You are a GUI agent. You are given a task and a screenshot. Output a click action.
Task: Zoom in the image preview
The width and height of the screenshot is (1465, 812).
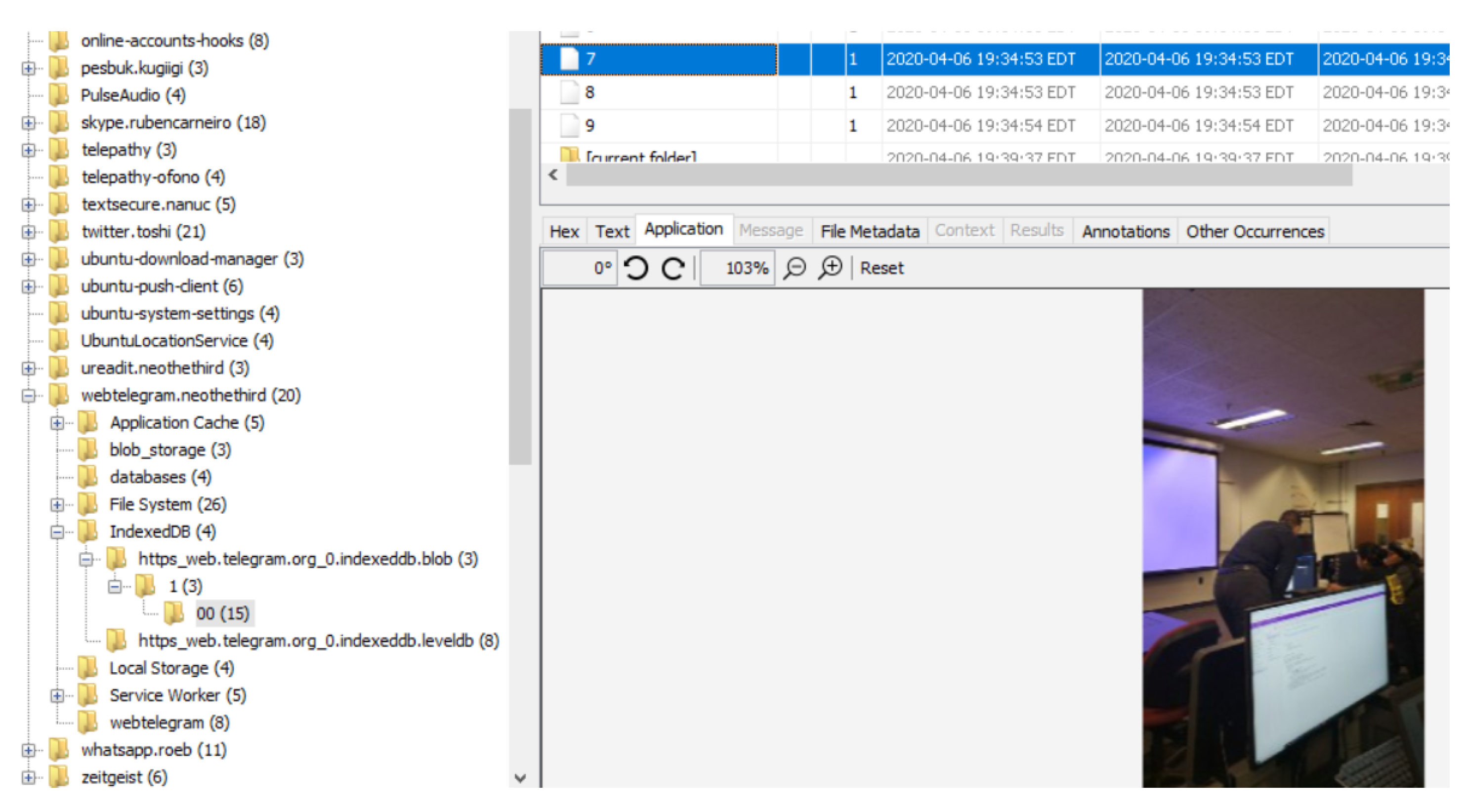tap(830, 268)
